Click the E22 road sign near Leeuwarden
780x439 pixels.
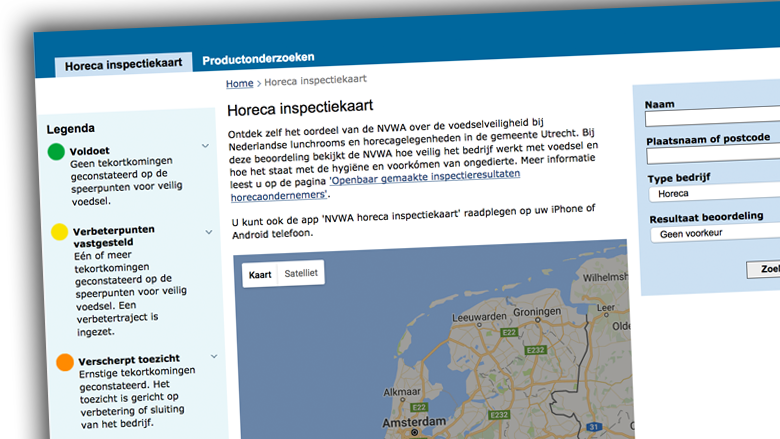[509, 332]
